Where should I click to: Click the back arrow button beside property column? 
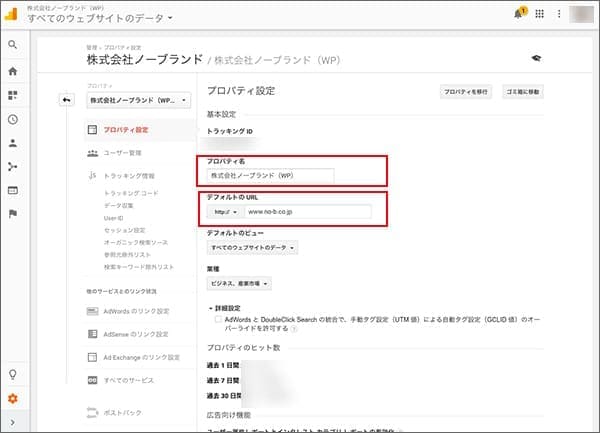[67, 100]
